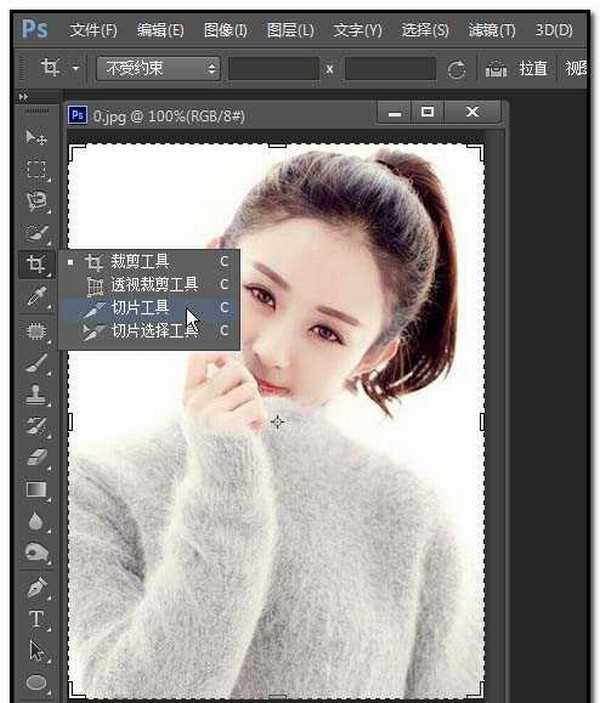Click the reset crop rotation arrow icon

[456, 70]
